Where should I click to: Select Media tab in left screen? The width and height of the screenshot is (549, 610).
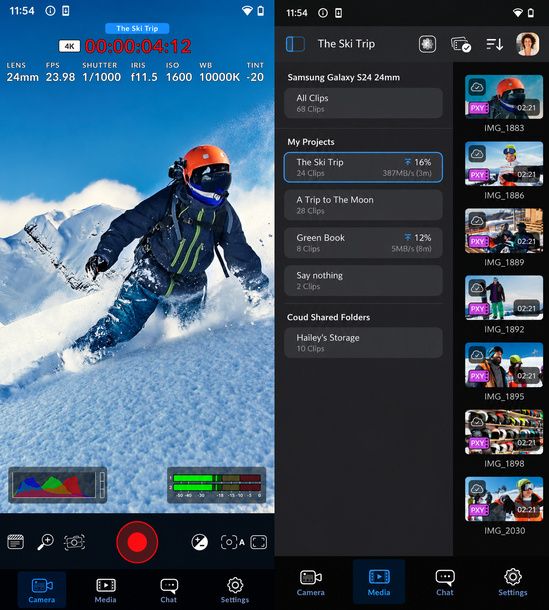(105, 590)
